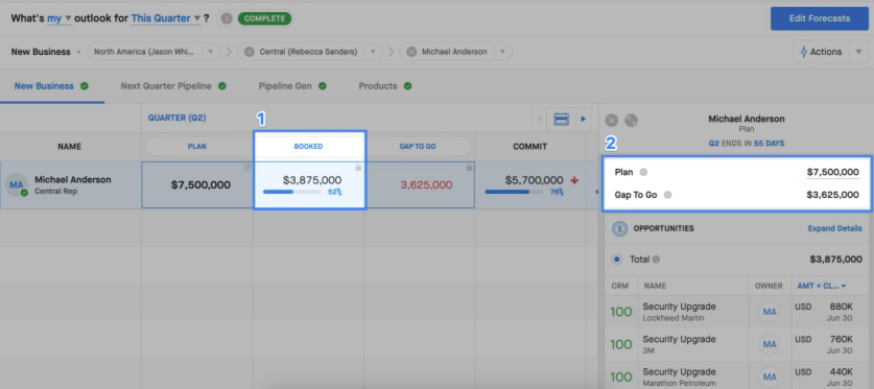The image size is (874, 389).
Task: Click lock icon in booked cell
Action: (358, 167)
